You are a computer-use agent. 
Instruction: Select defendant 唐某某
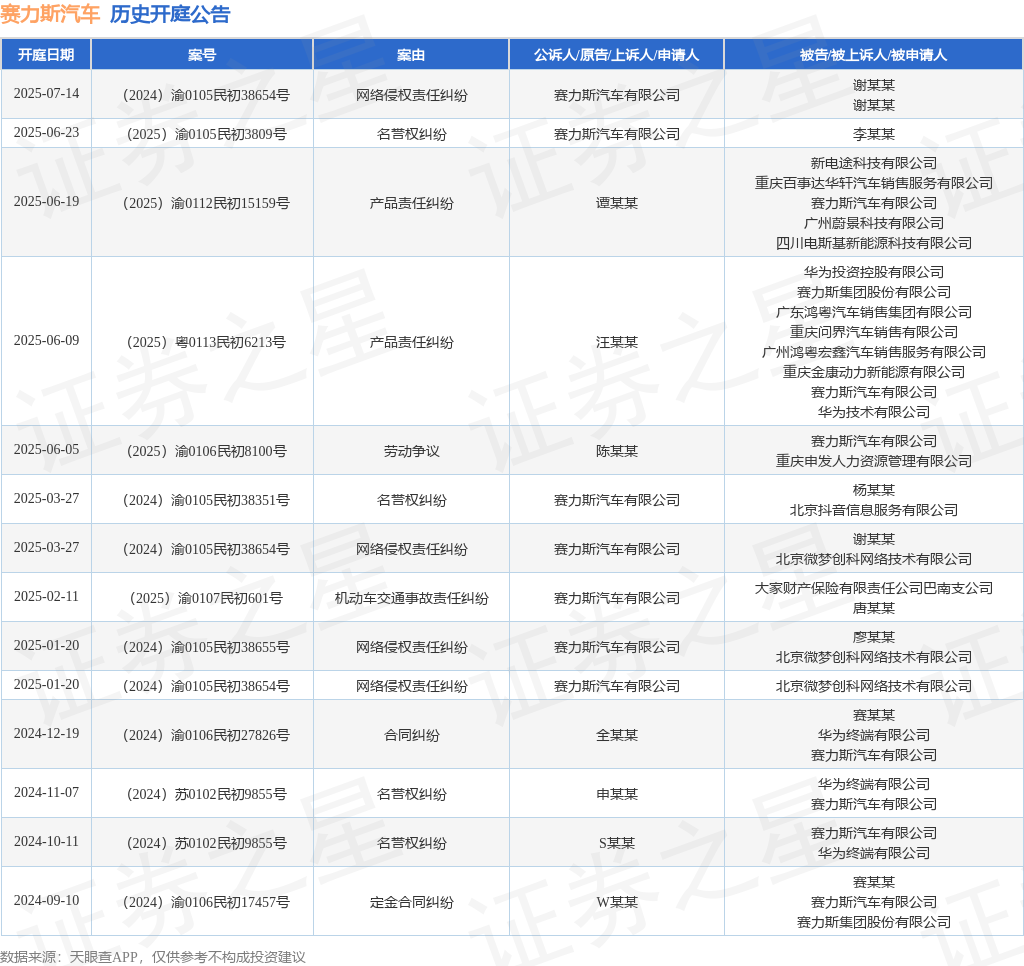coord(873,608)
